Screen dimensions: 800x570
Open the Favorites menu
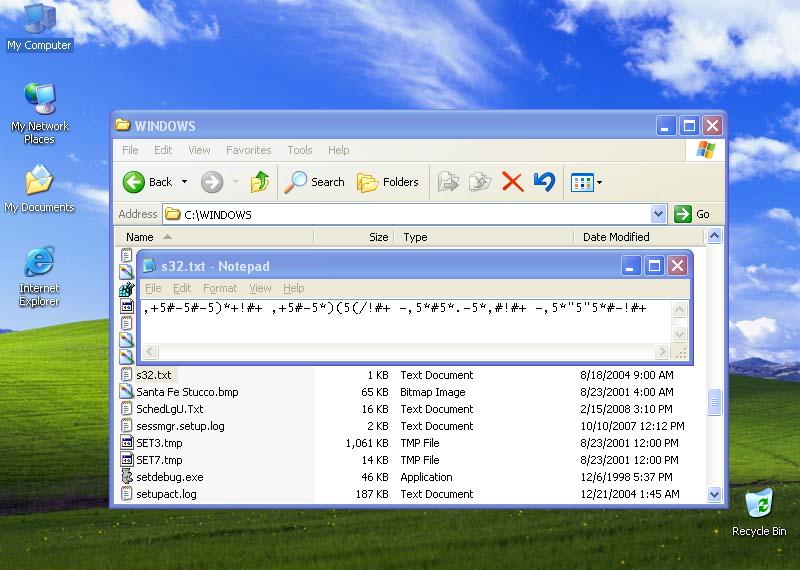tap(248, 150)
